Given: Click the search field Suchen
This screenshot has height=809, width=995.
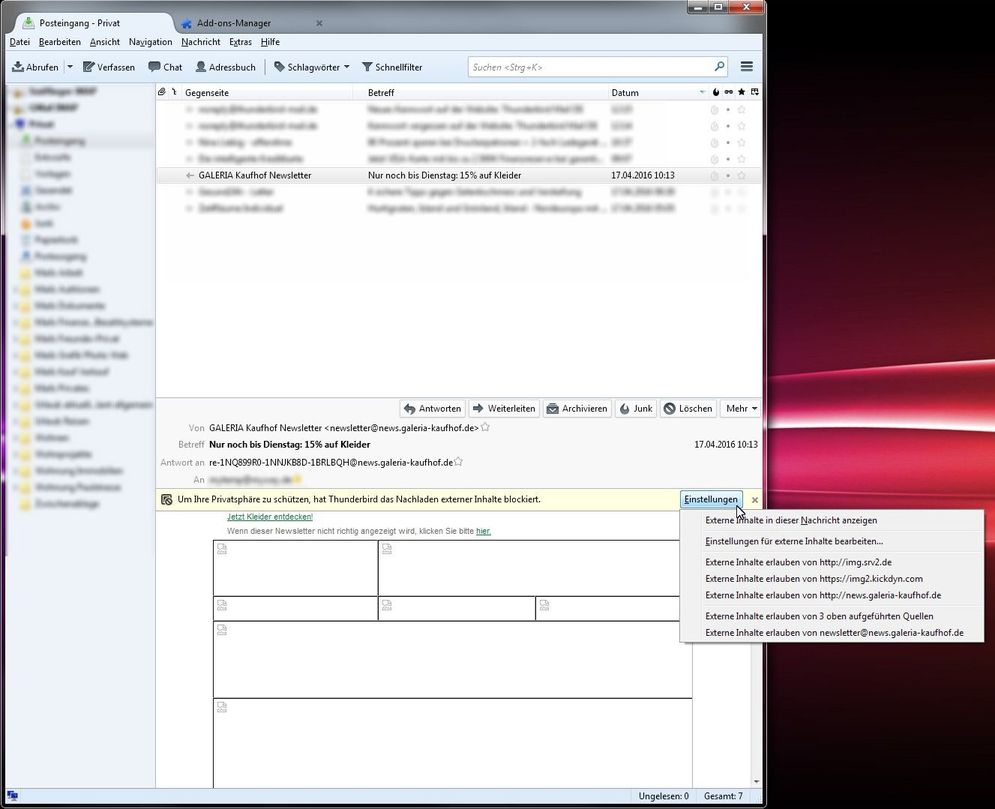Looking at the screenshot, I should [x=590, y=67].
